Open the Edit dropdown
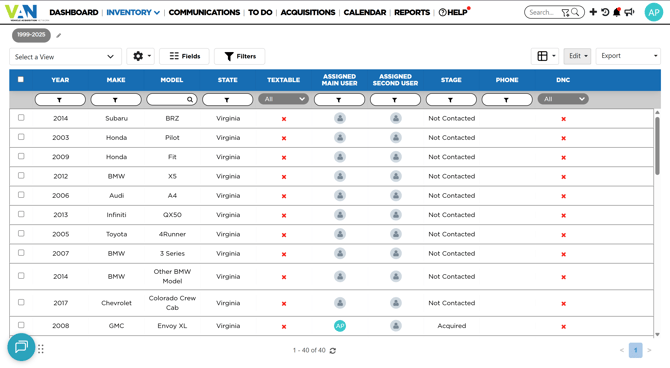This screenshot has height=368, width=670. [x=577, y=56]
